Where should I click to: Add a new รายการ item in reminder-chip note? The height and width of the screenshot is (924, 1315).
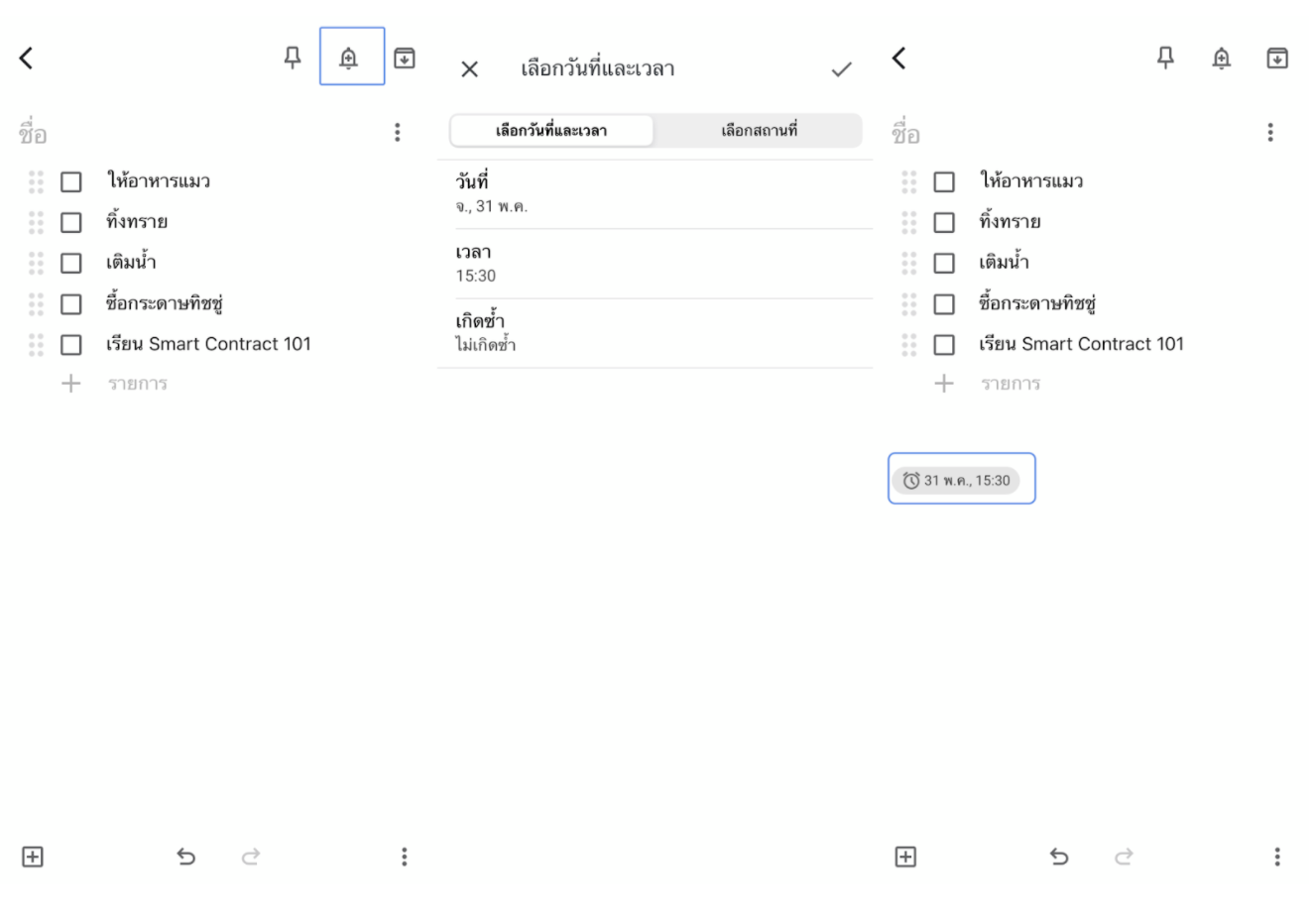[x=1010, y=384]
